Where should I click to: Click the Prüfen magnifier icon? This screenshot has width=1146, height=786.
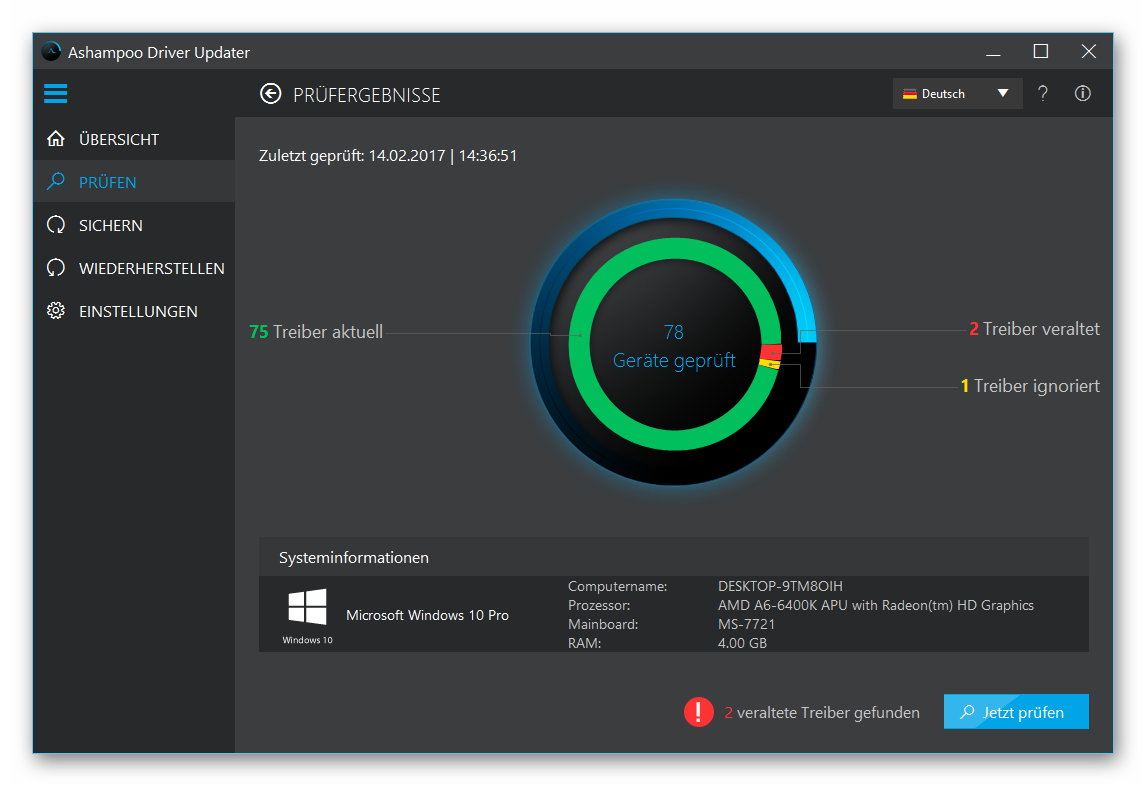coord(55,181)
